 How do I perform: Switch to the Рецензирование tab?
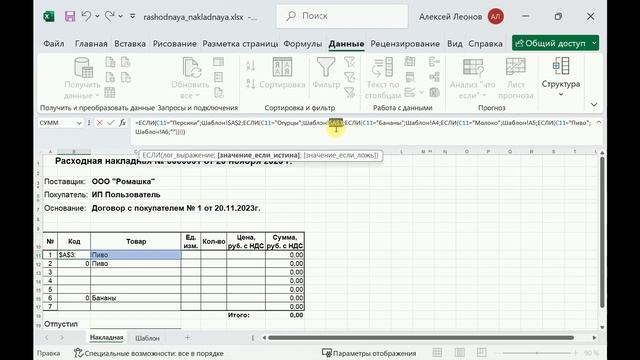click(x=405, y=43)
